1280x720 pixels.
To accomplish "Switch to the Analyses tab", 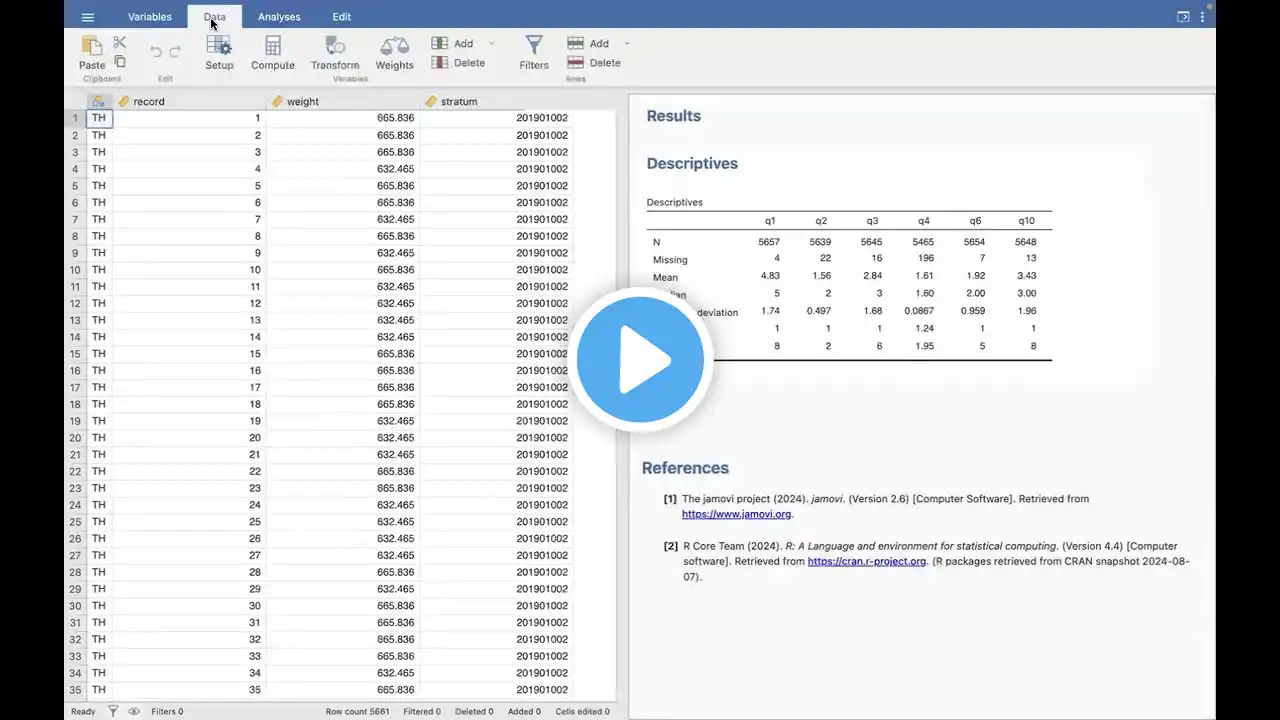I will [x=279, y=17].
